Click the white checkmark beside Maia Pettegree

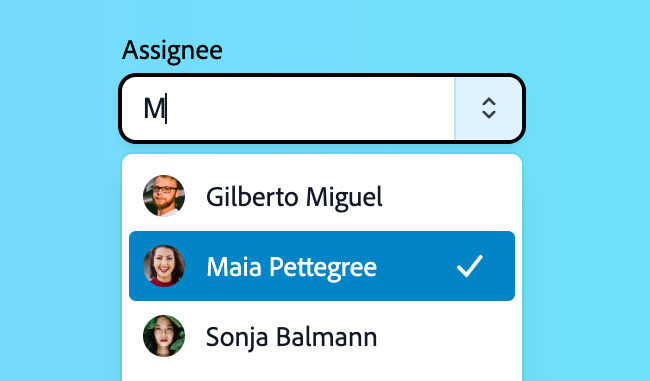(470, 266)
